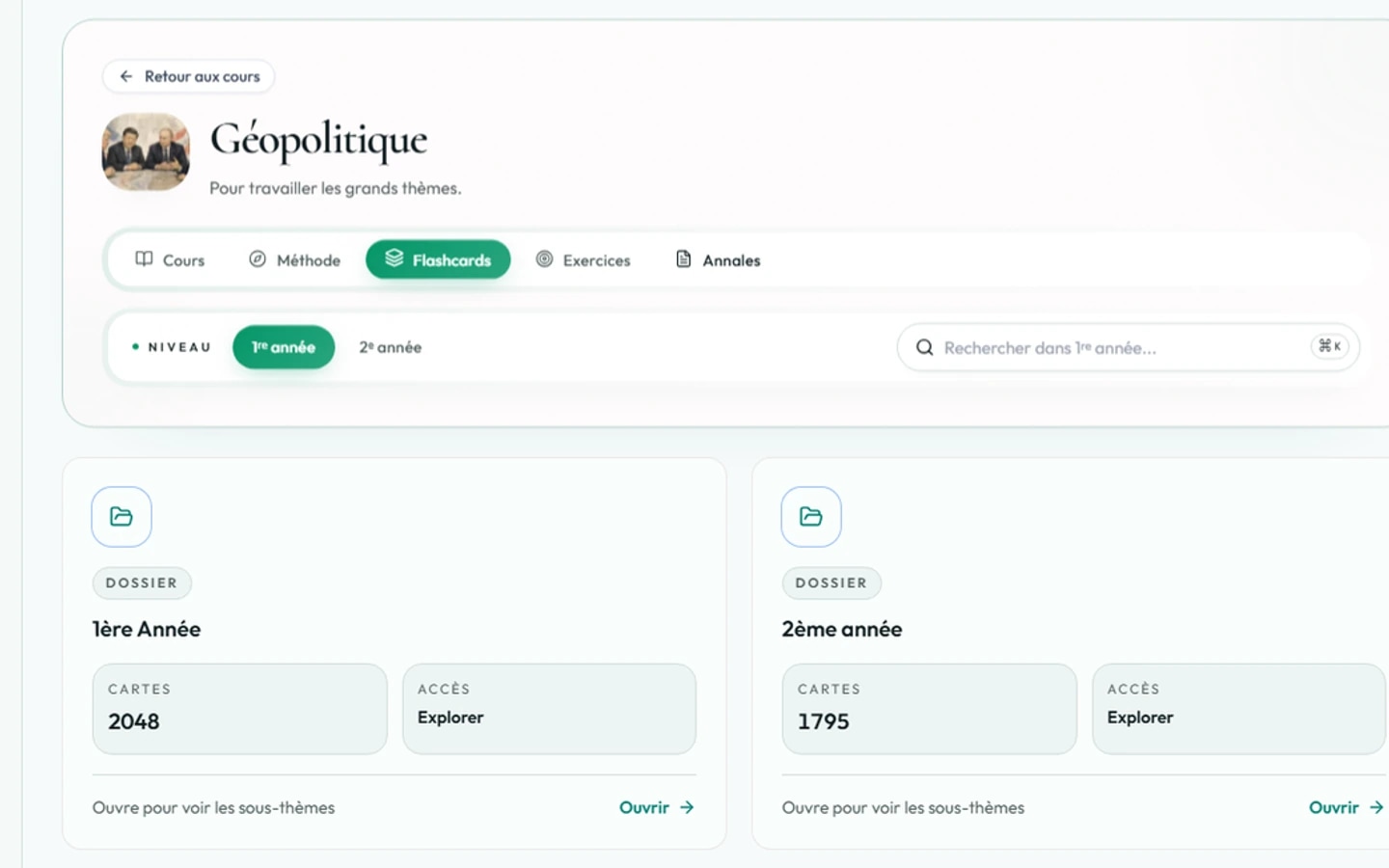The height and width of the screenshot is (868, 1389).
Task: Click the 2048 cartes count
Action: (x=134, y=721)
